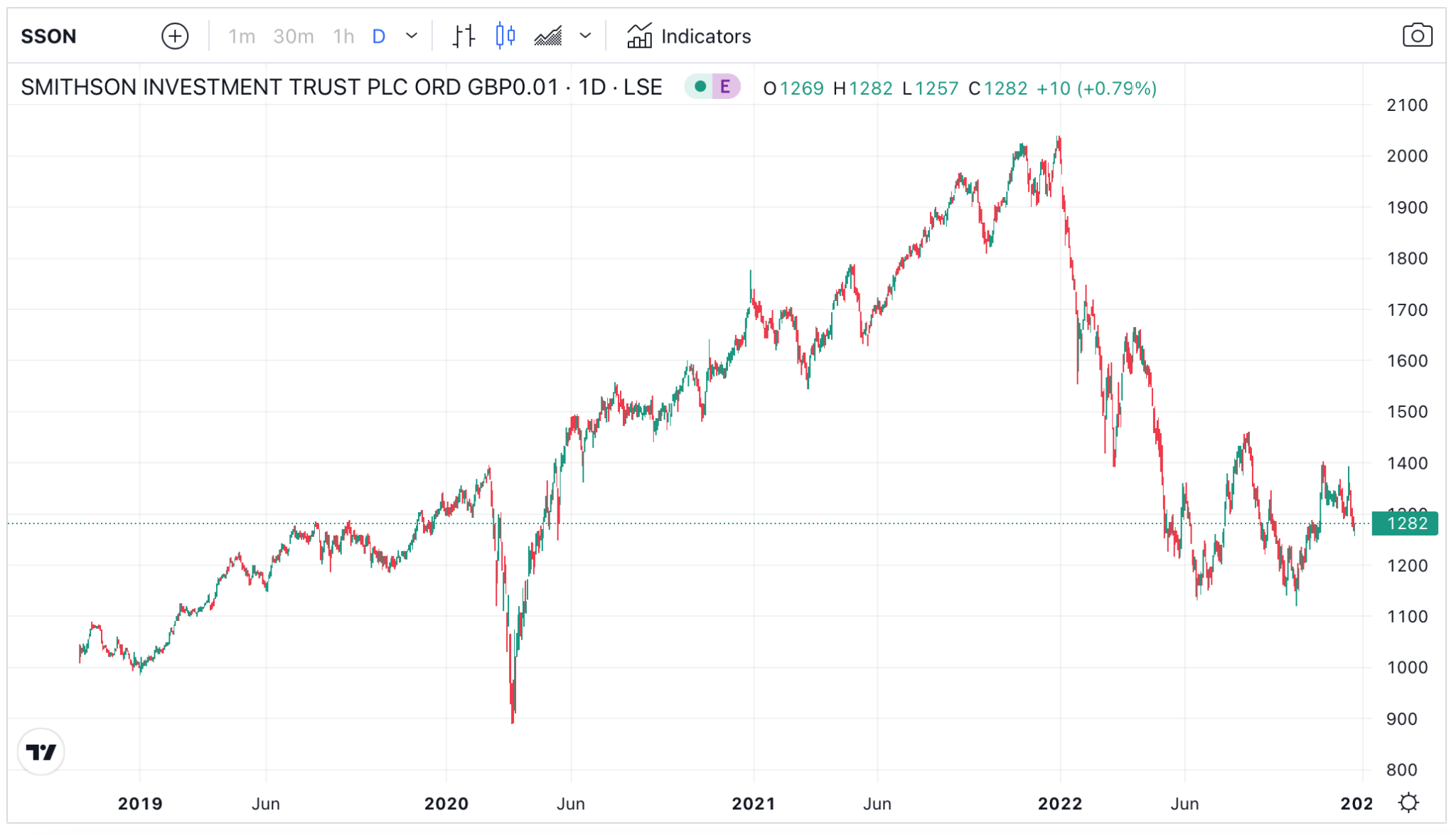The width and height of the screenshot is (1456, 835).
Task: Select the 30m interval
Action: tap(292, 36)
